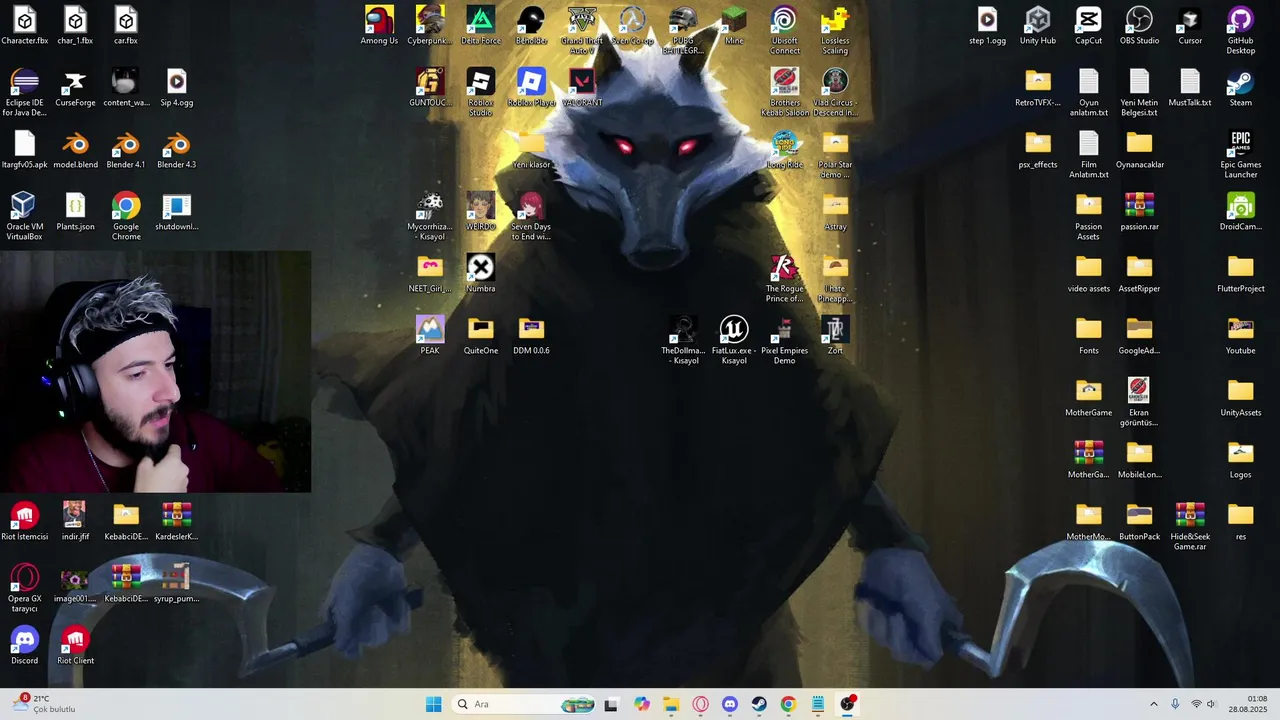Image resolution: width=1280 pixels, height=720 pixels.
Task: Select the Blender 4.1 shortcut
Action: click(126, 150)
